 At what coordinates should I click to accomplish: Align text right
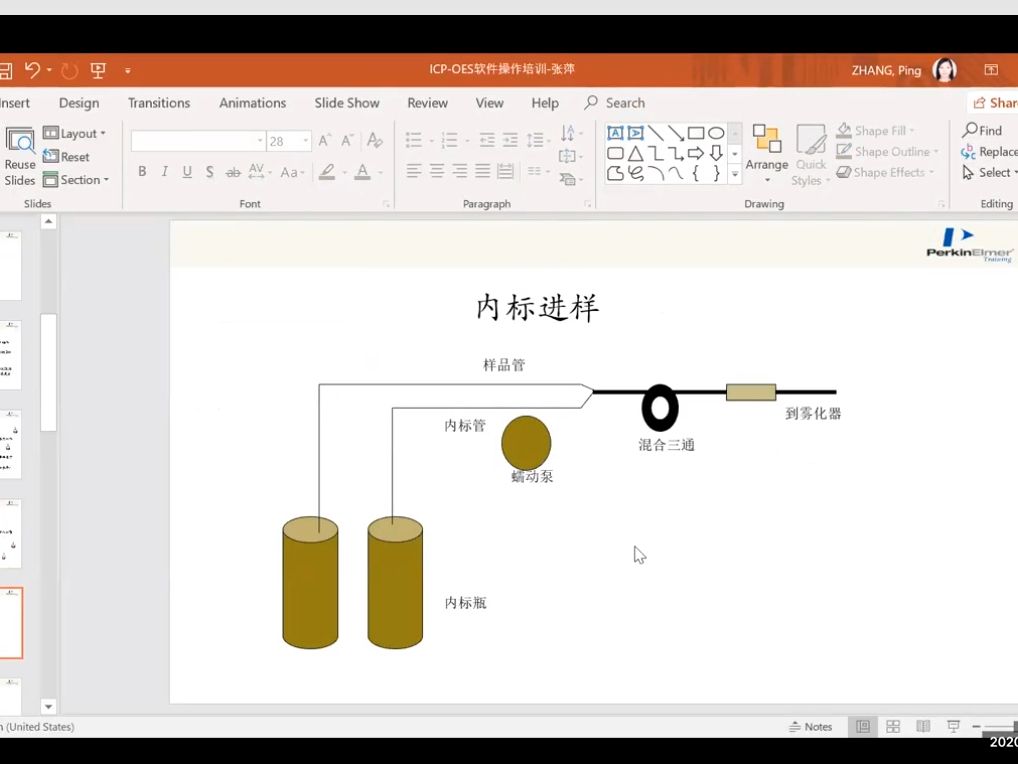tap(460, 171)
